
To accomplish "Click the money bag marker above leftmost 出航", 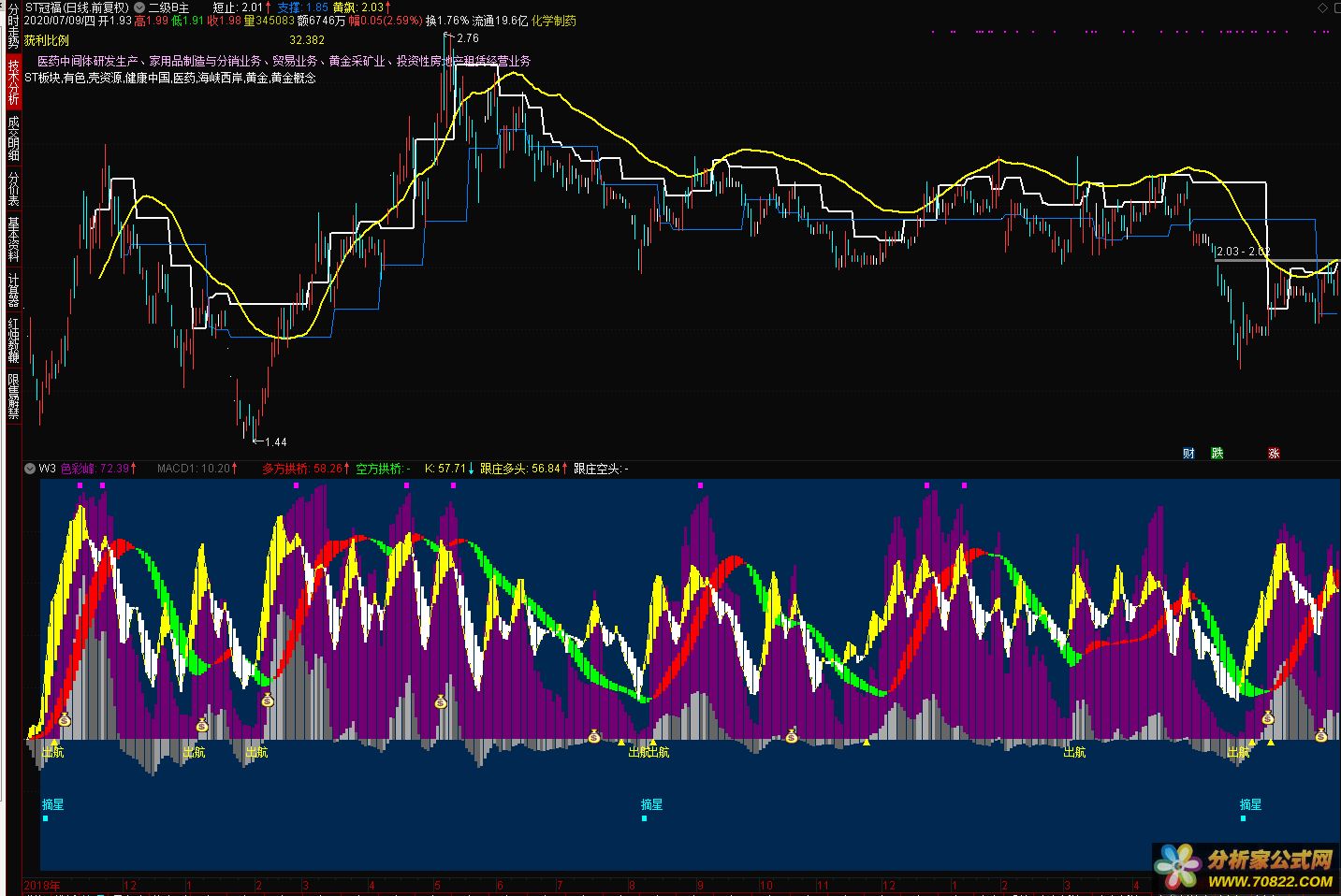I will point(65,719).
